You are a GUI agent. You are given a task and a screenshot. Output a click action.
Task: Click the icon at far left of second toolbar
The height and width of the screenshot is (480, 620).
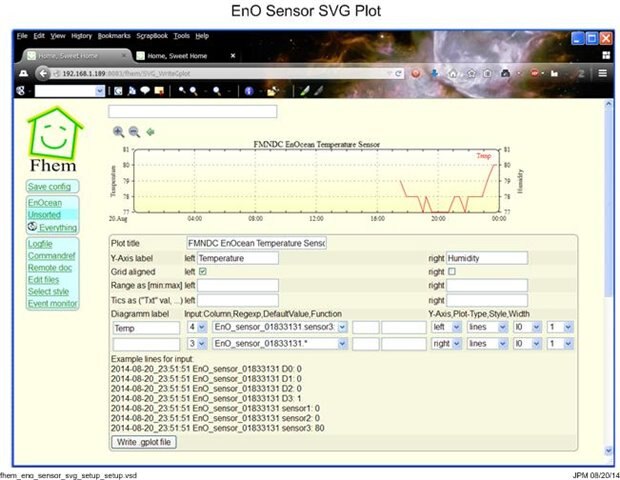21,91
